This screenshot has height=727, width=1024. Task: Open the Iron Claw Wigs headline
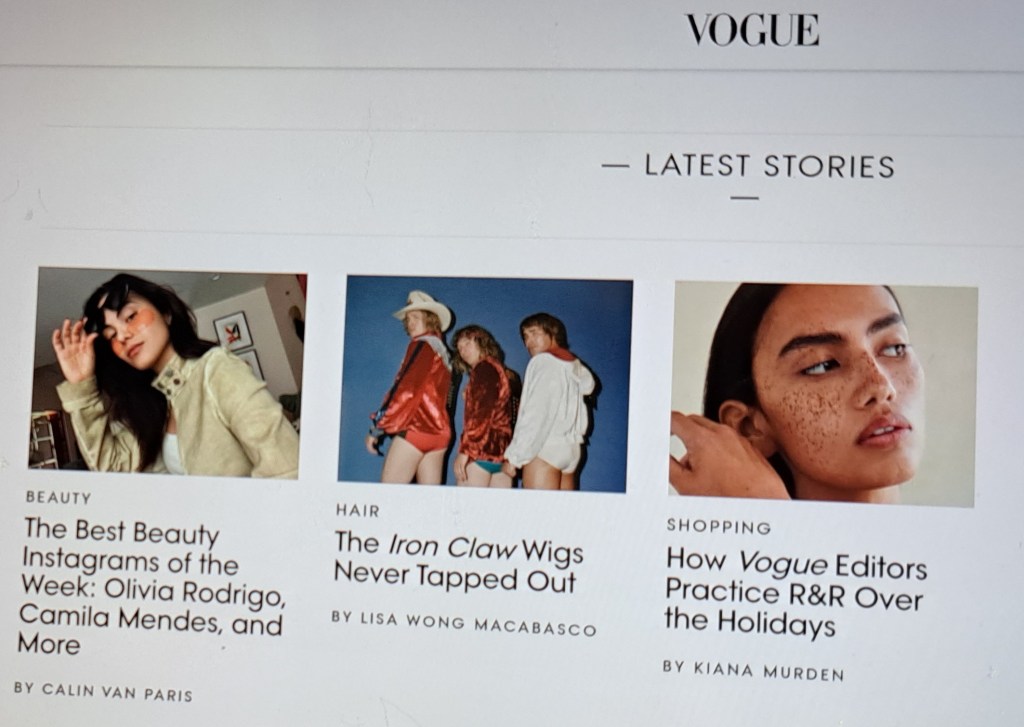458,562
